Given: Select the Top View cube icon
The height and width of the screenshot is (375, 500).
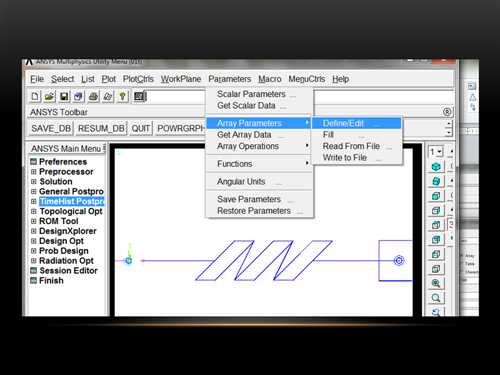Looking at the screenshot, I should [x=436, y=225].
